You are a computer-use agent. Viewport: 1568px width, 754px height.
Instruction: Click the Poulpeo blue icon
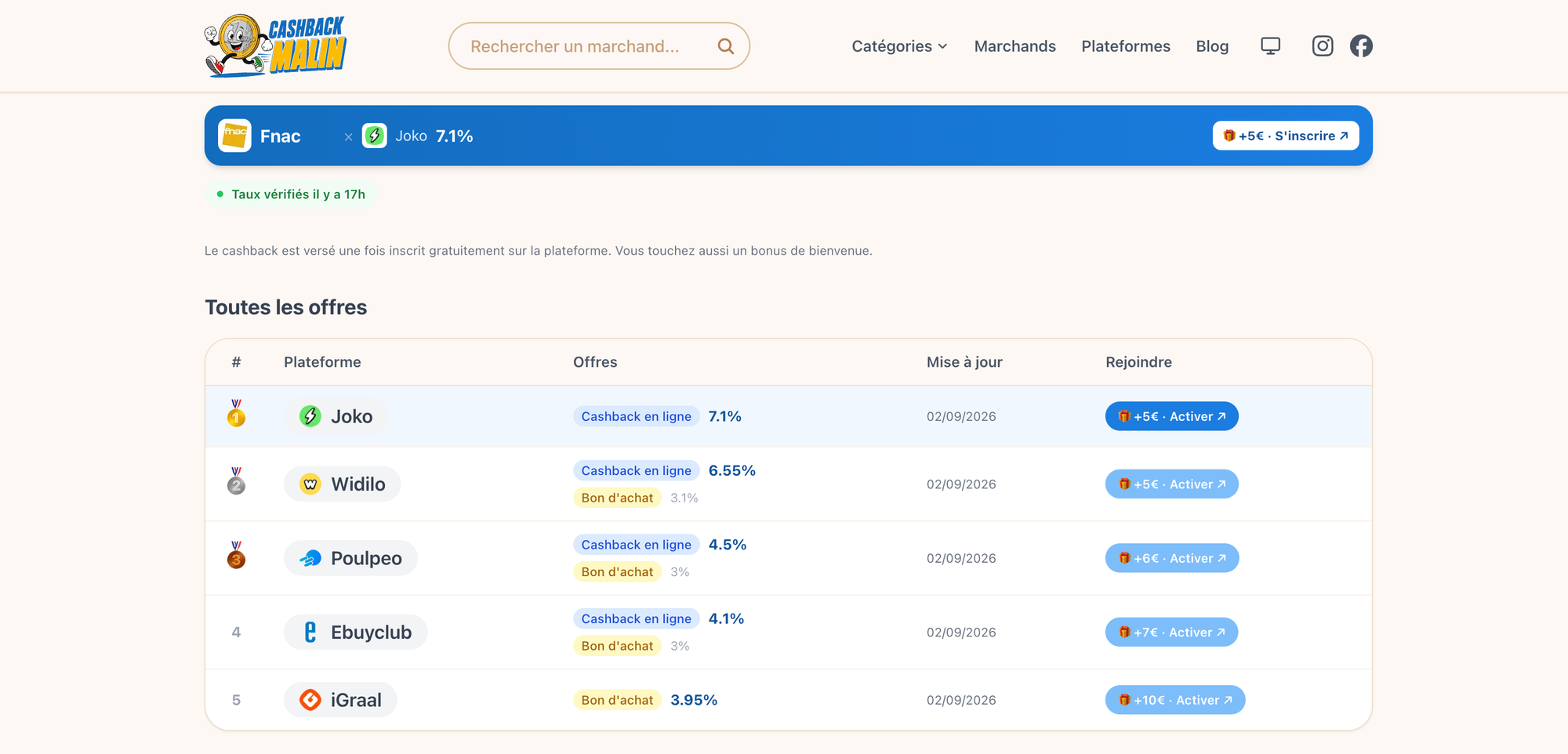point(310,558)
